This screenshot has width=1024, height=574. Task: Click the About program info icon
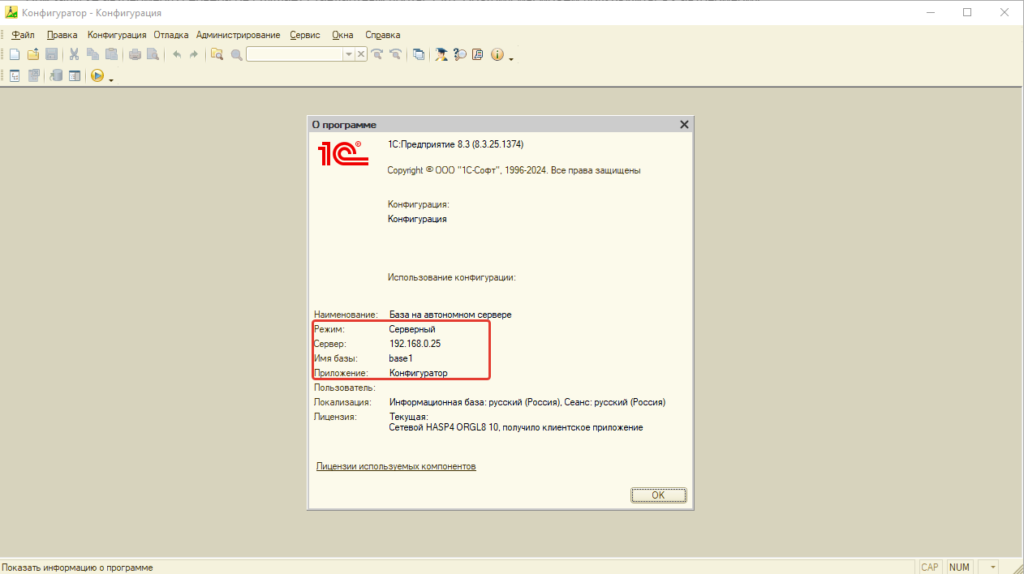(497, 55)
